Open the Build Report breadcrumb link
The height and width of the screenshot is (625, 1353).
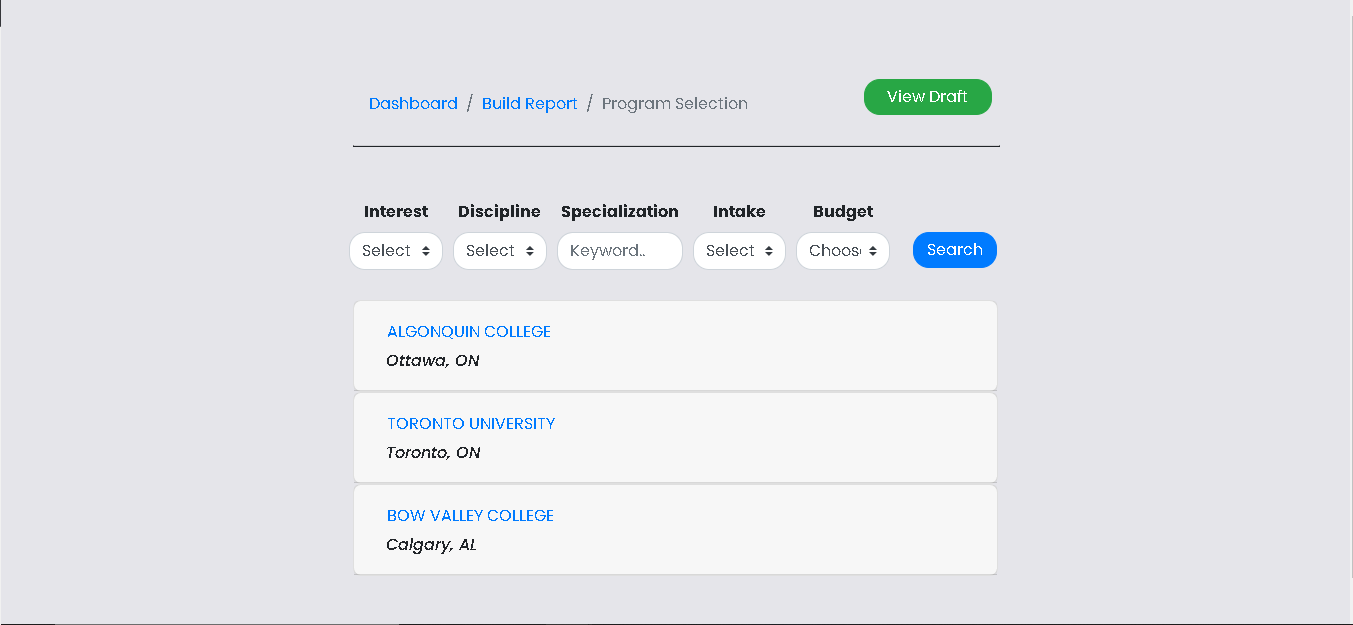click(530, 103)
